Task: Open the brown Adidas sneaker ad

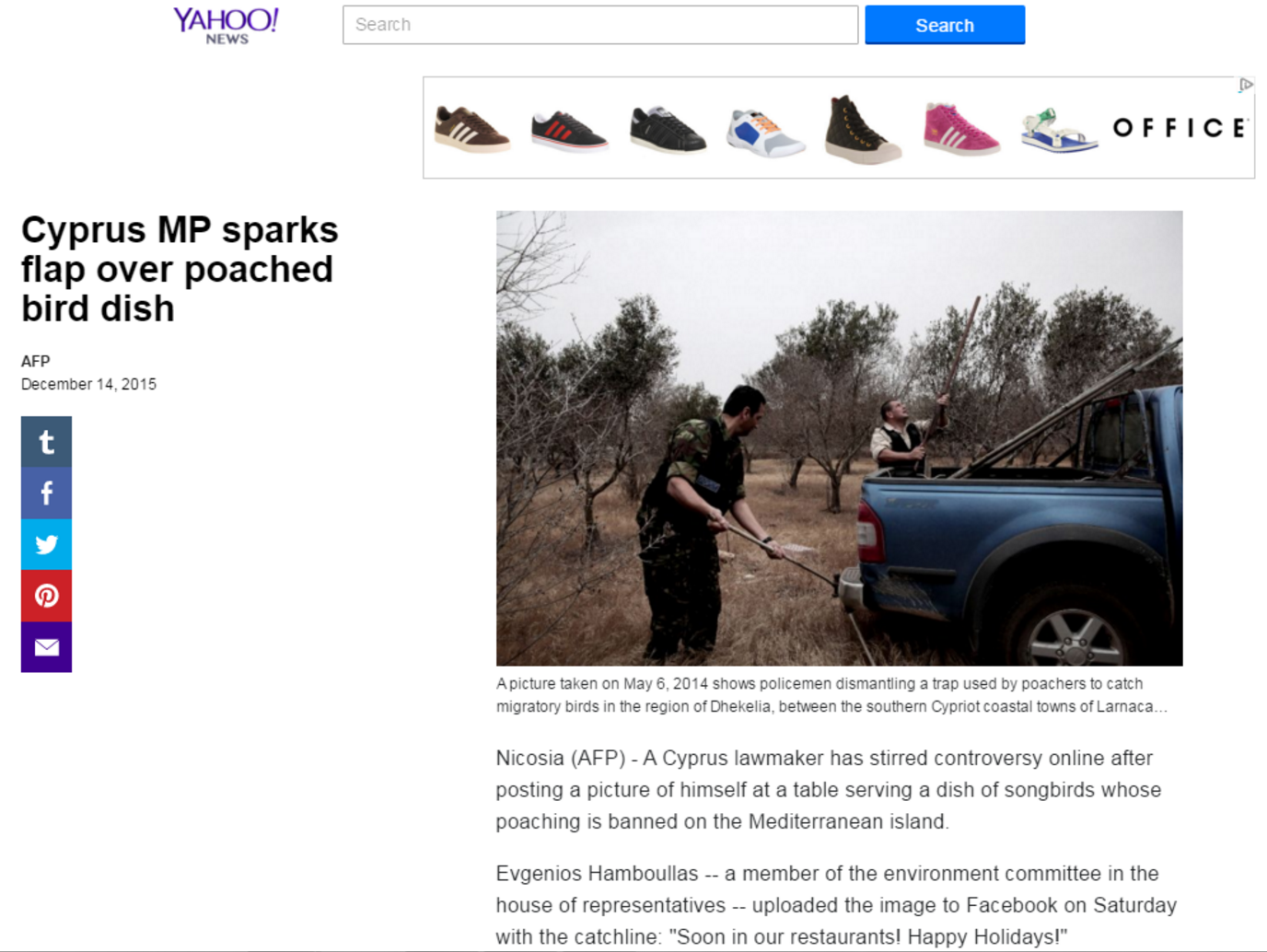Action: coord(471,129)
